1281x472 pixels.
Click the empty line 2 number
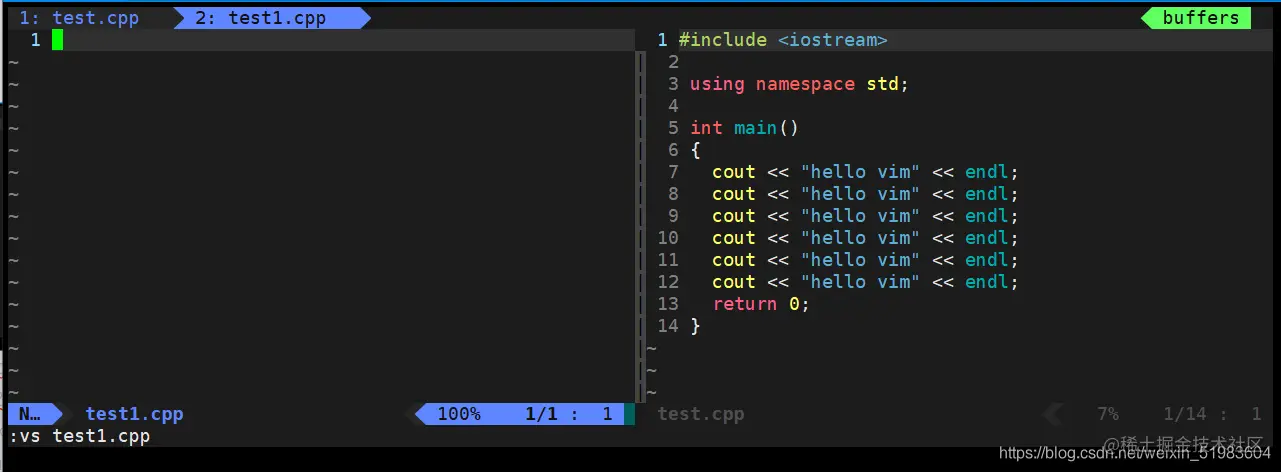[673, 62]
